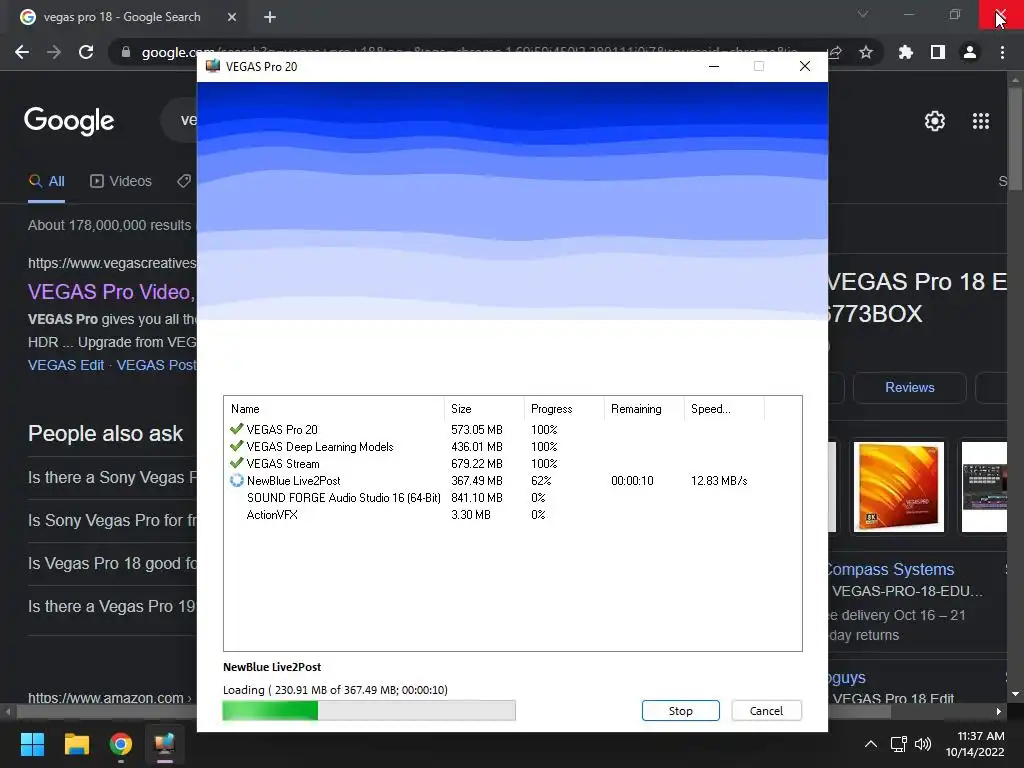The image size is (1024, 768).
Task: Click the 62% progress value
Action: (541, 481)
